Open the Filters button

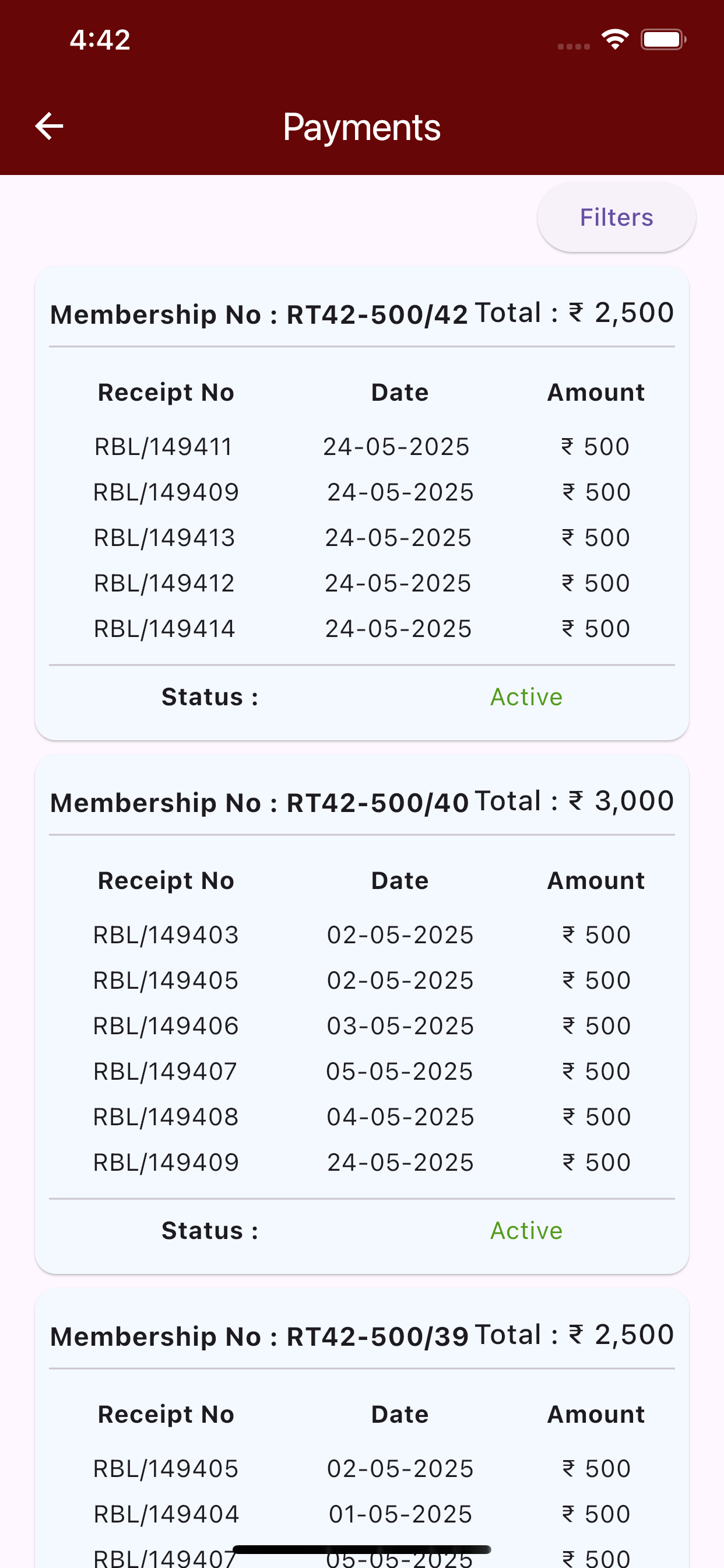click(x=616, y=218)
